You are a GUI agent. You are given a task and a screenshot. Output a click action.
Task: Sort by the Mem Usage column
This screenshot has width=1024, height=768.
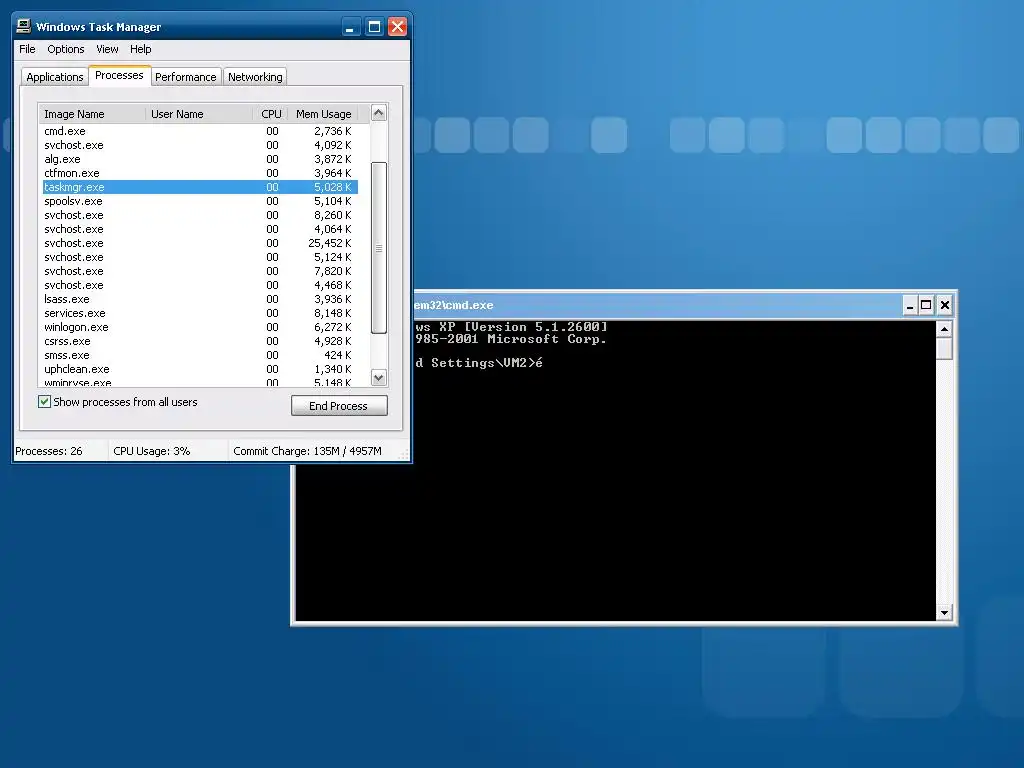coord(323,114)
